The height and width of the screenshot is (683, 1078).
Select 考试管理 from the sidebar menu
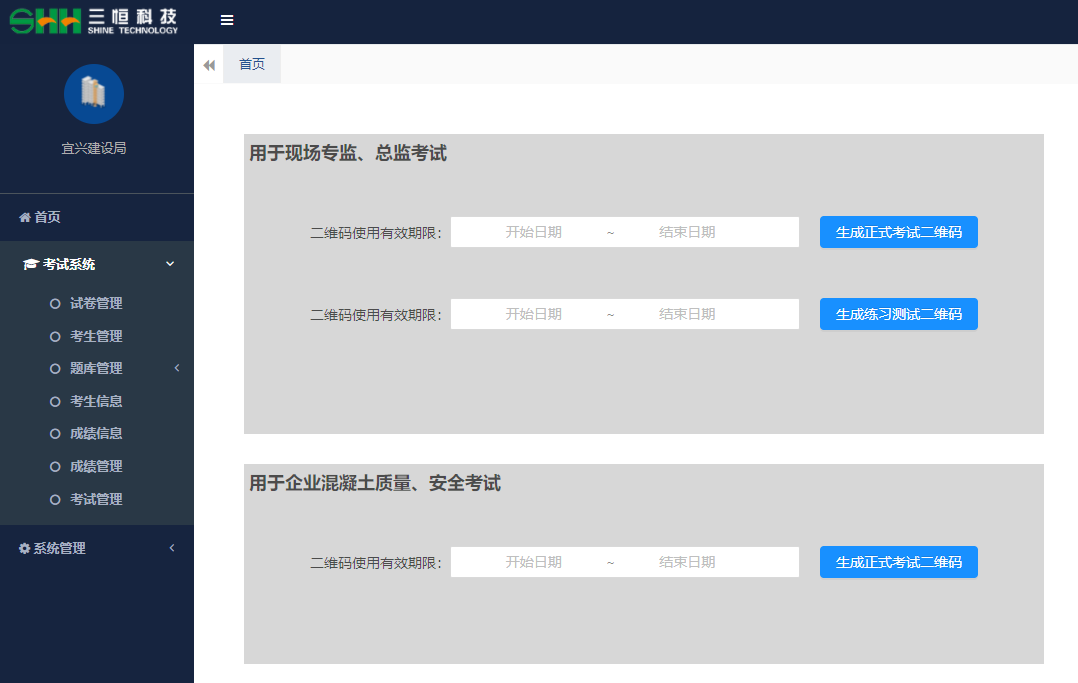point(96,499)
